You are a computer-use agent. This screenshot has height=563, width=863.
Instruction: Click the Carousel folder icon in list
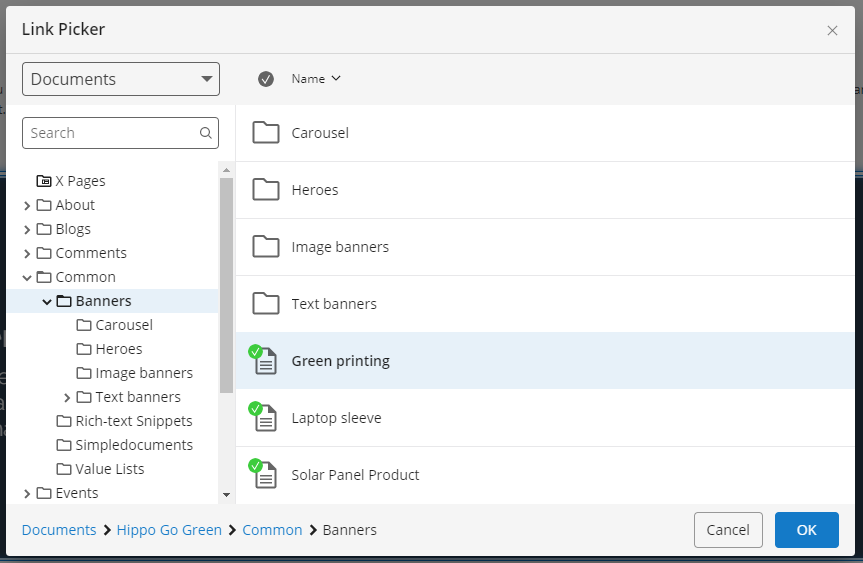266,133
